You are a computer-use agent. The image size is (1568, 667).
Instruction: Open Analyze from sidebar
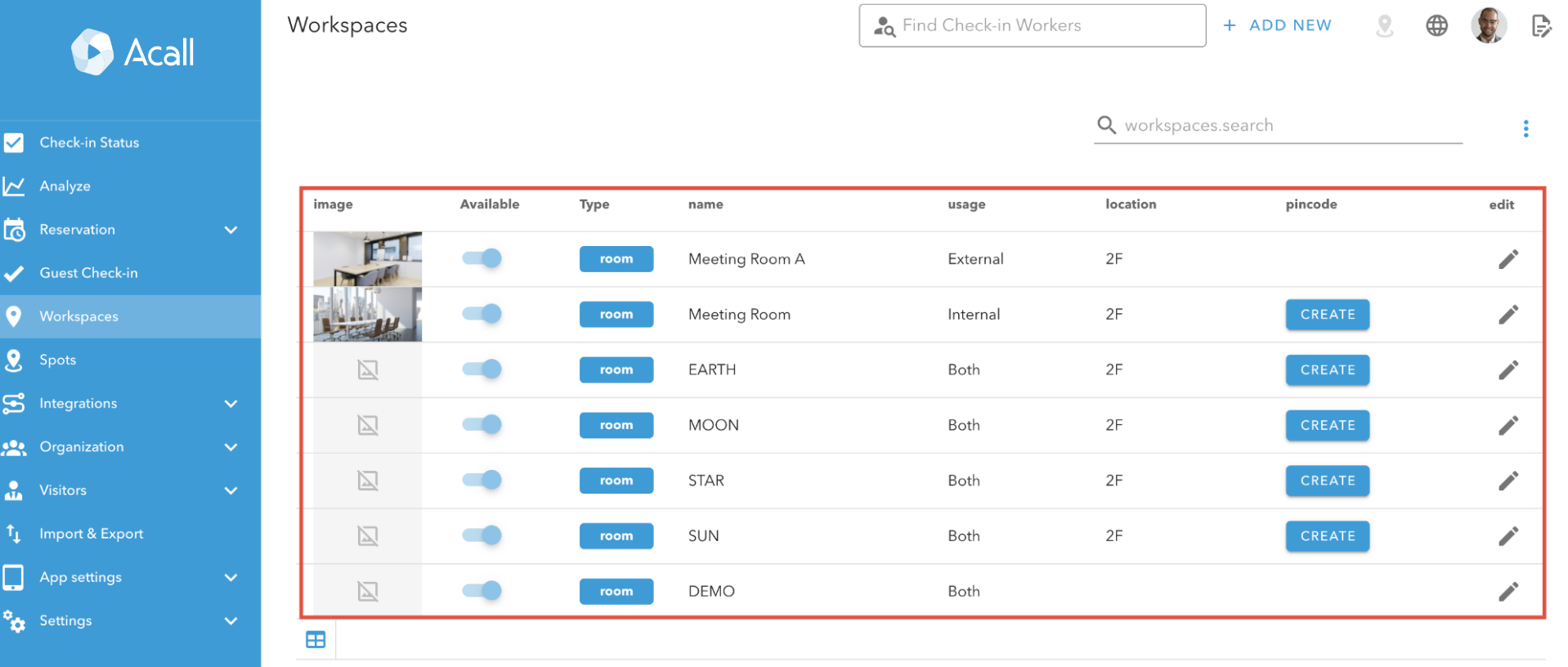(x=131, y=186)
